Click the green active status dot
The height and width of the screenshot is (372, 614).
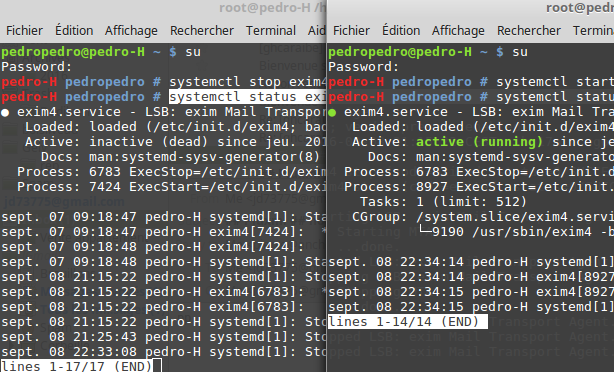332,113
